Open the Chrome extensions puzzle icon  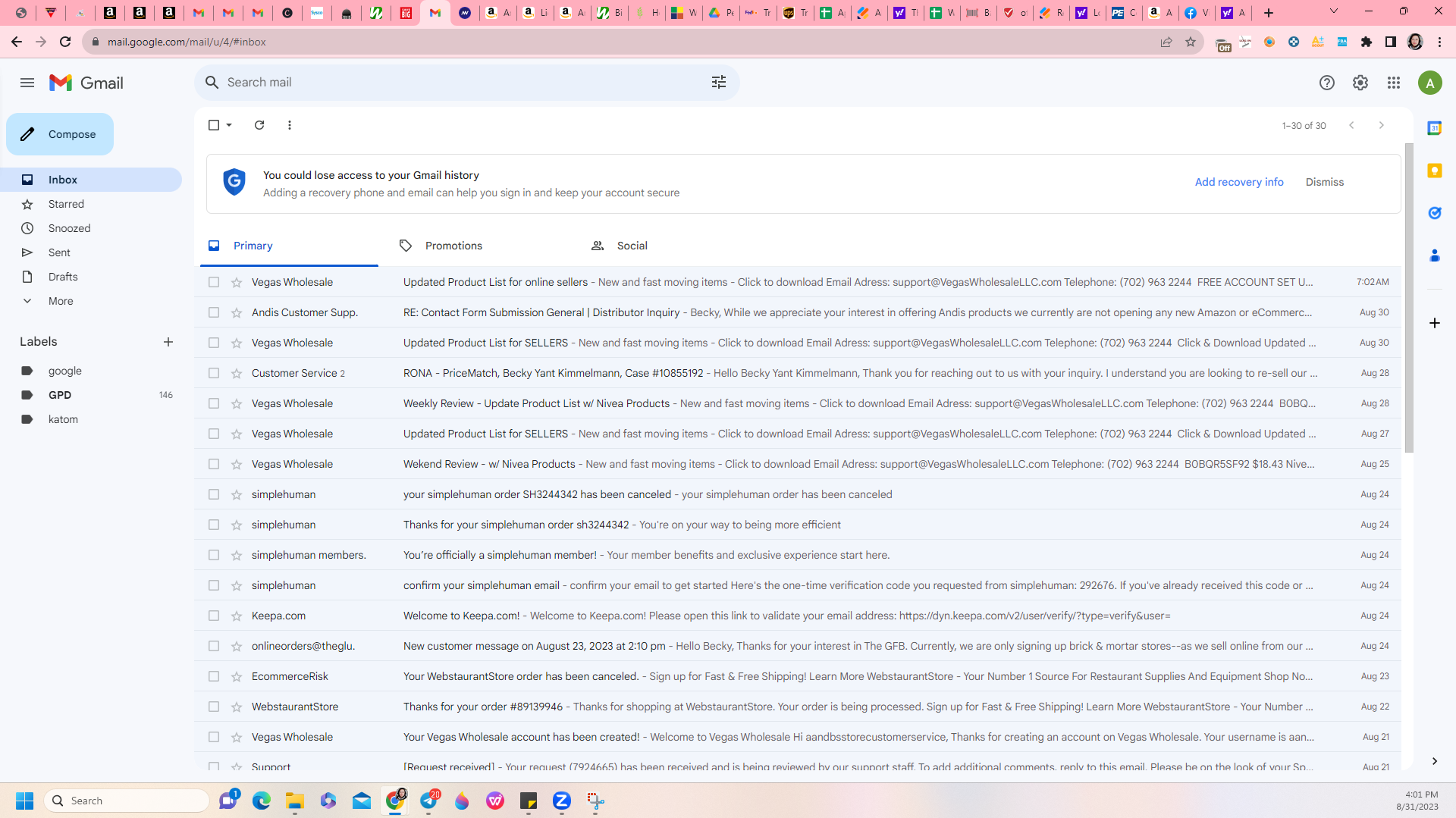pos(1367,42)
